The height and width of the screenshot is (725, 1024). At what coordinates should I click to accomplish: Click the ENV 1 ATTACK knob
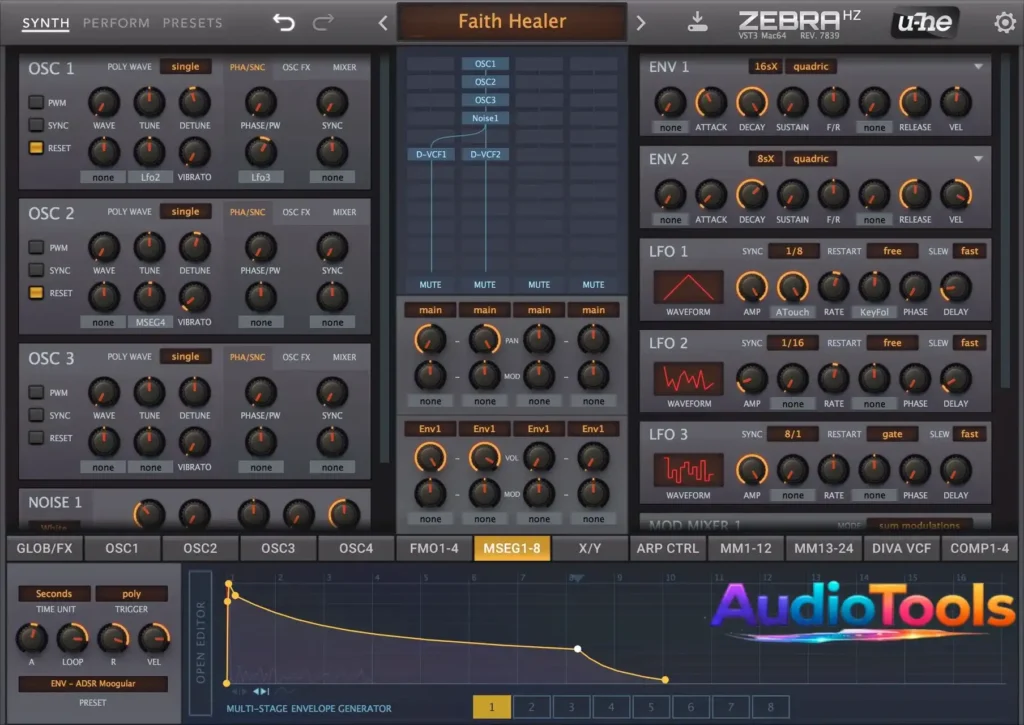click(711, 103)
